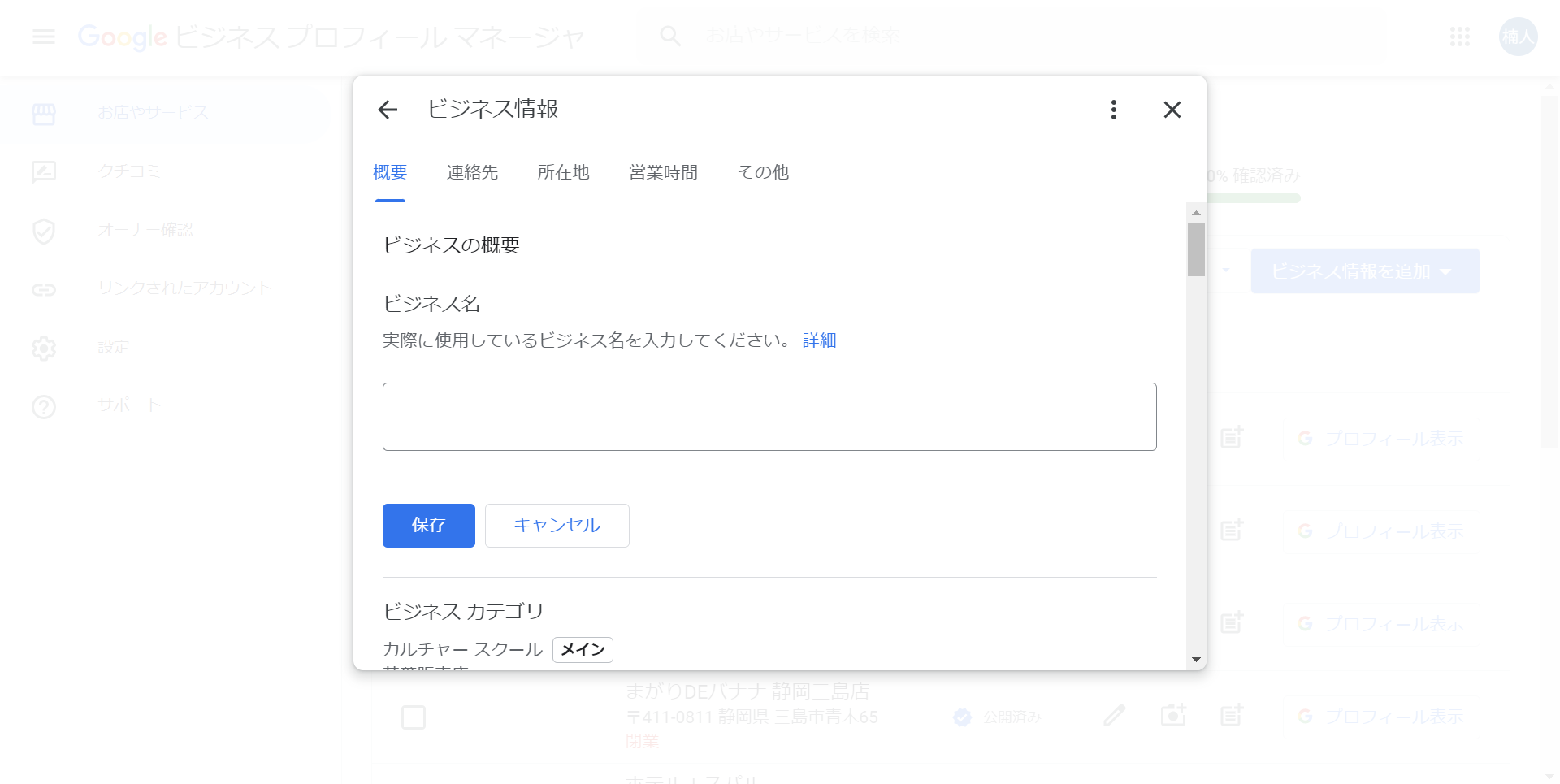Click the メイン category badge
The height and width of the screenshot is (784, 1560).
click(x=583, y=649)
